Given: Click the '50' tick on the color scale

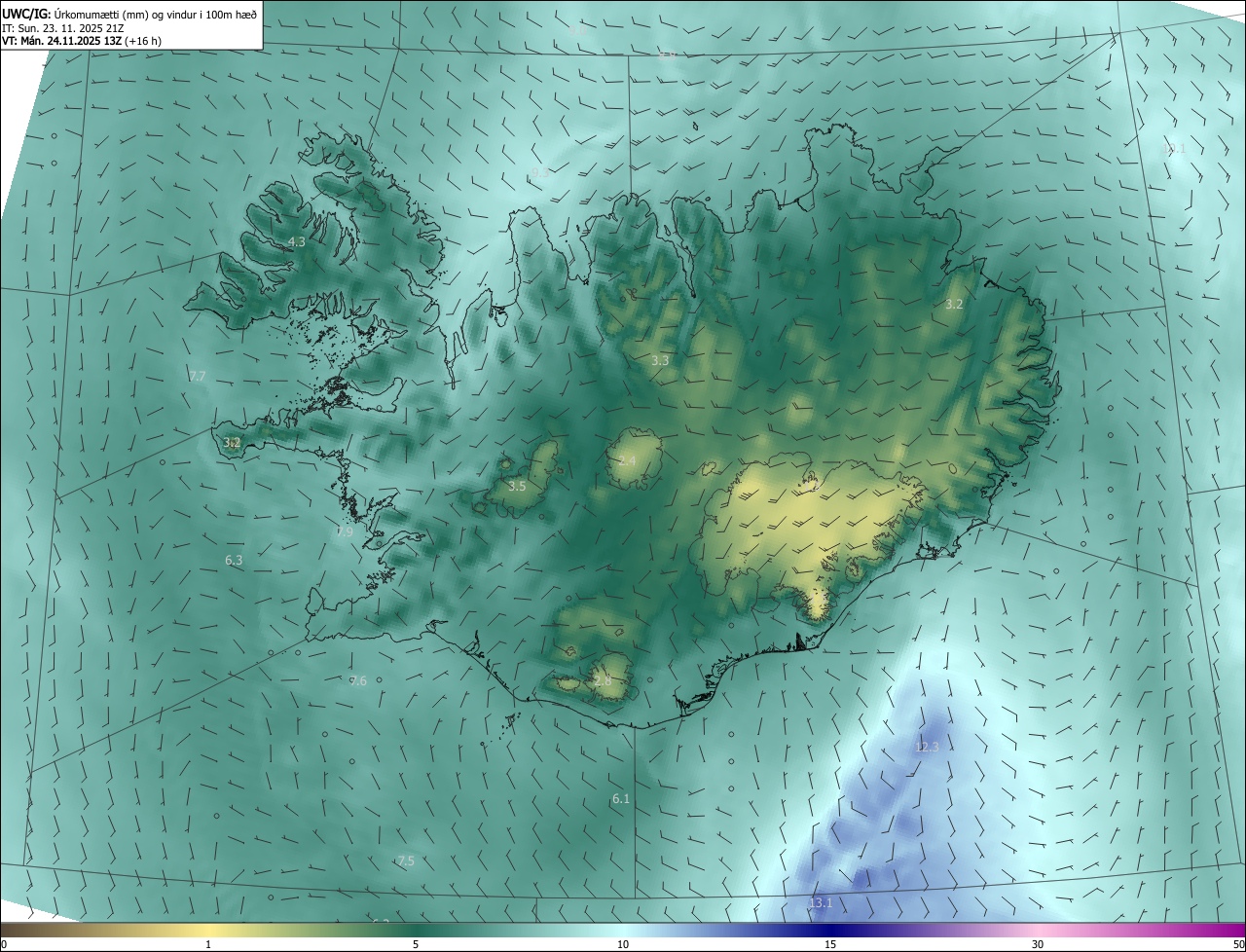Looking at the screenshot, I should coord(1238,944).
